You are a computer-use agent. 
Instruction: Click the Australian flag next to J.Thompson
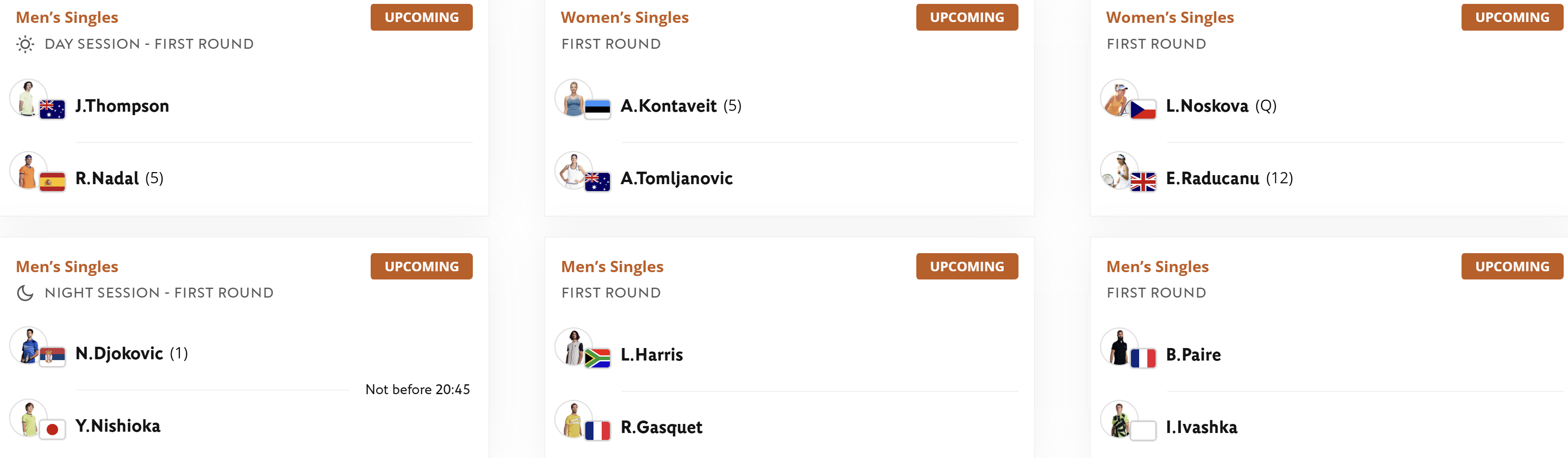point(52,110)
